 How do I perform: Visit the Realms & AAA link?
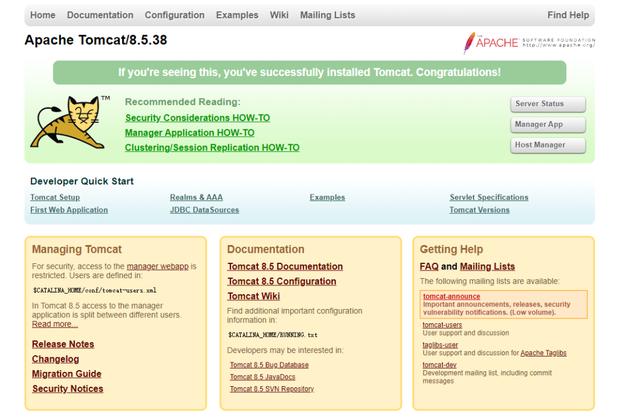pos(196,197)
